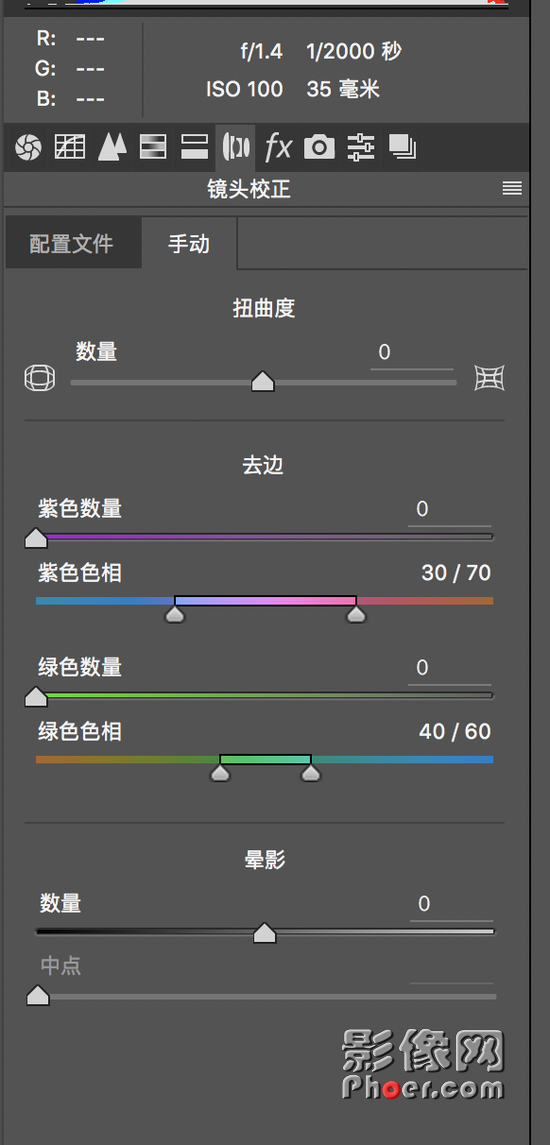This screenshot has width=550, height=1145.
Task: Open the Split Toning panel icon
Action: 194,148
